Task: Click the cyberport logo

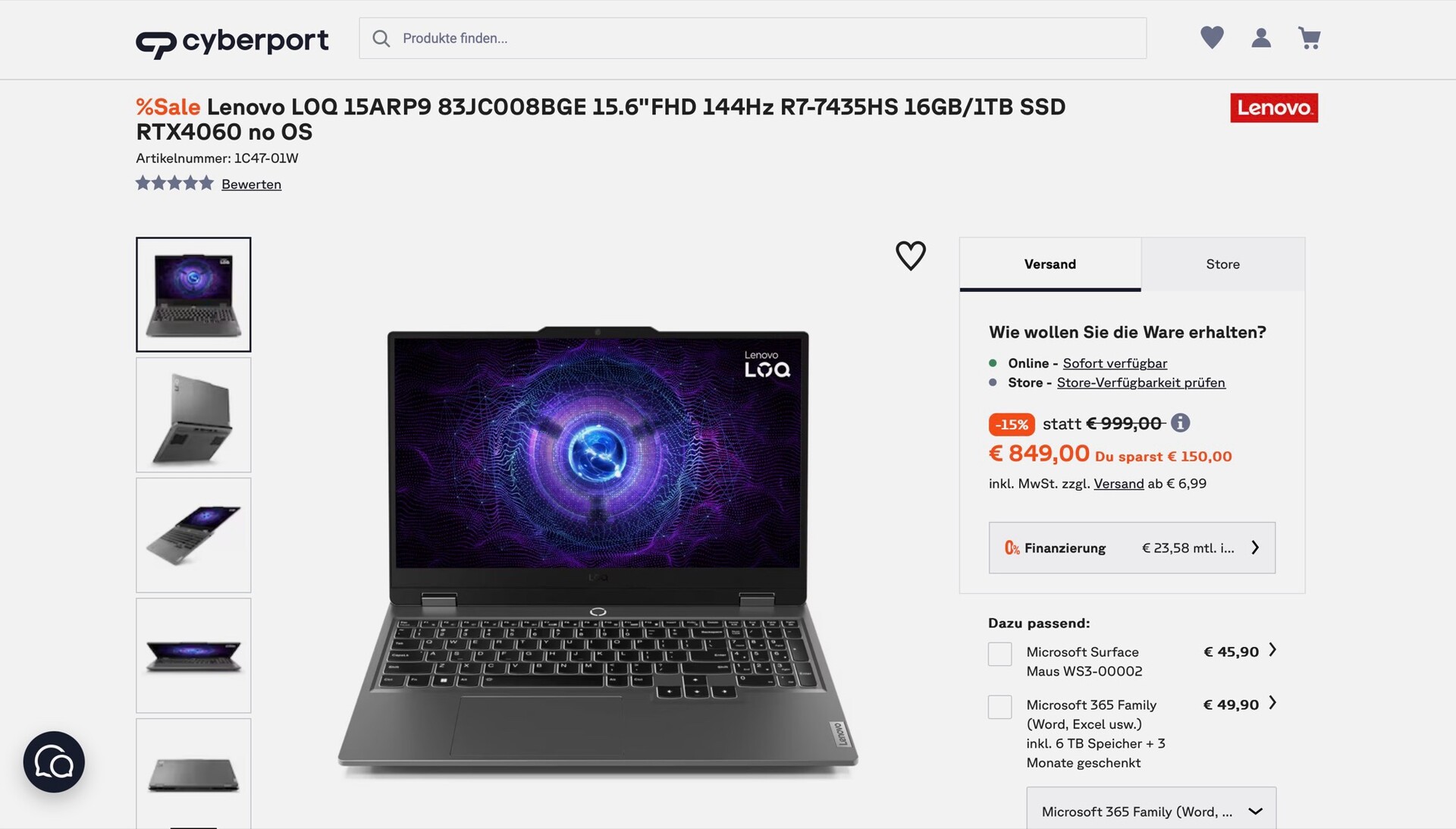Action: pos(232,42)
